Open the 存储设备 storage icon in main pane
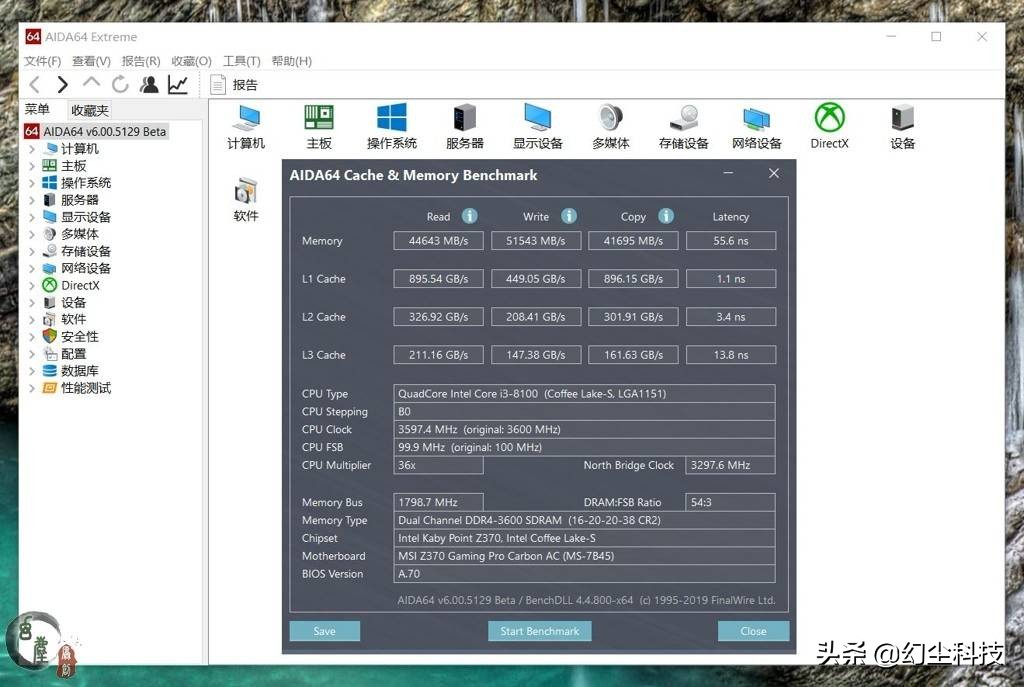 pos(684,127)
